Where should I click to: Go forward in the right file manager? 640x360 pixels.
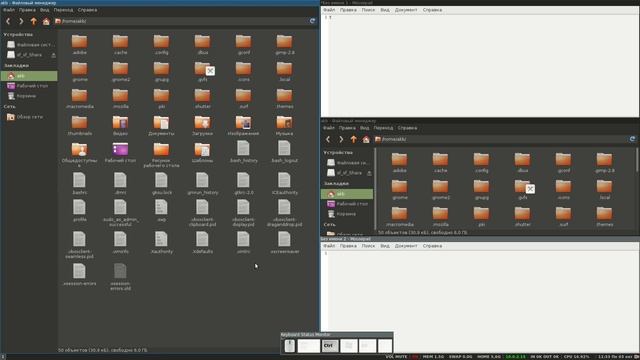pyautogui.click(x=341, y=139)
